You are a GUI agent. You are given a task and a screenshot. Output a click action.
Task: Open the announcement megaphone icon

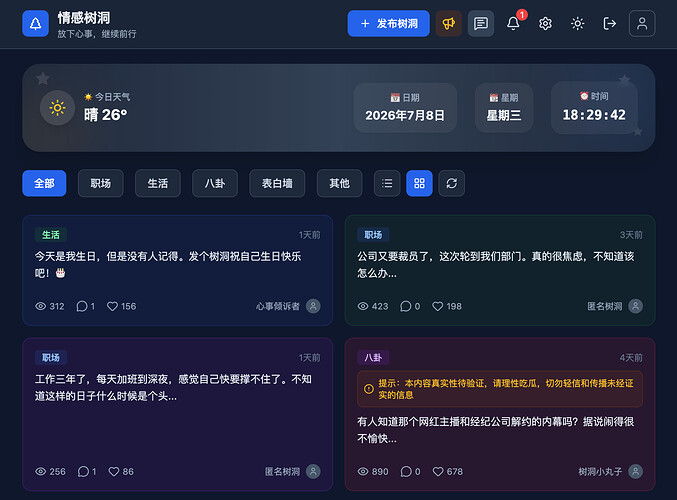(449, 23)
